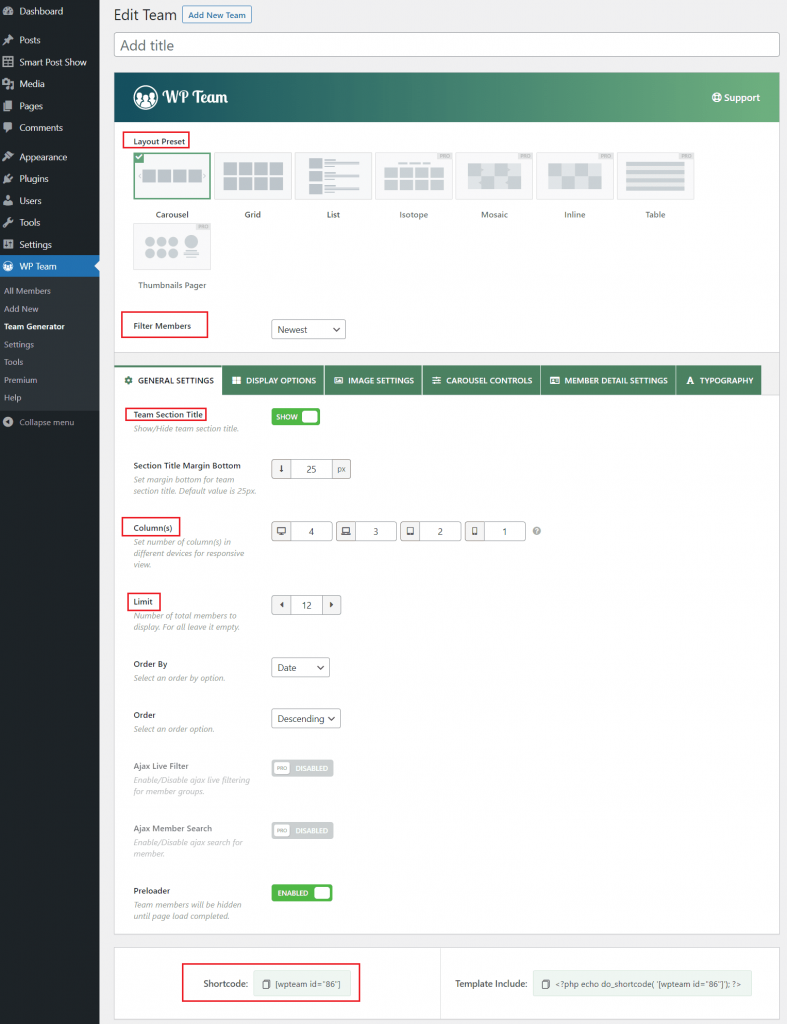Image resolution: width=787 pixels, height=1024 pixels.
Task: Select the Thumbnails Pager layout preset
Action: (x=172, y=246)
